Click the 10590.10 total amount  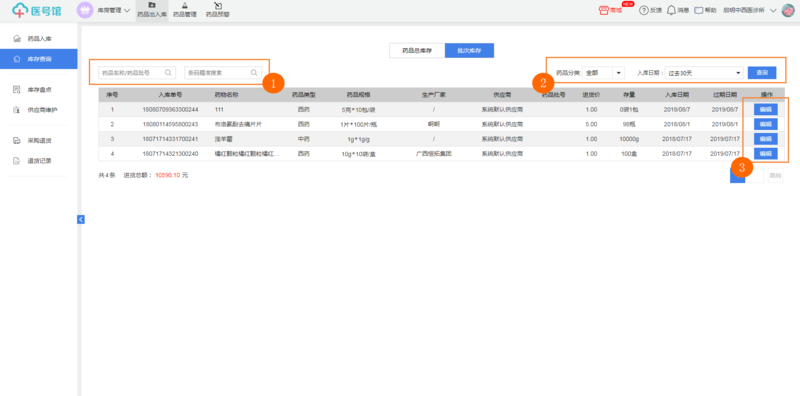point(168,176)
